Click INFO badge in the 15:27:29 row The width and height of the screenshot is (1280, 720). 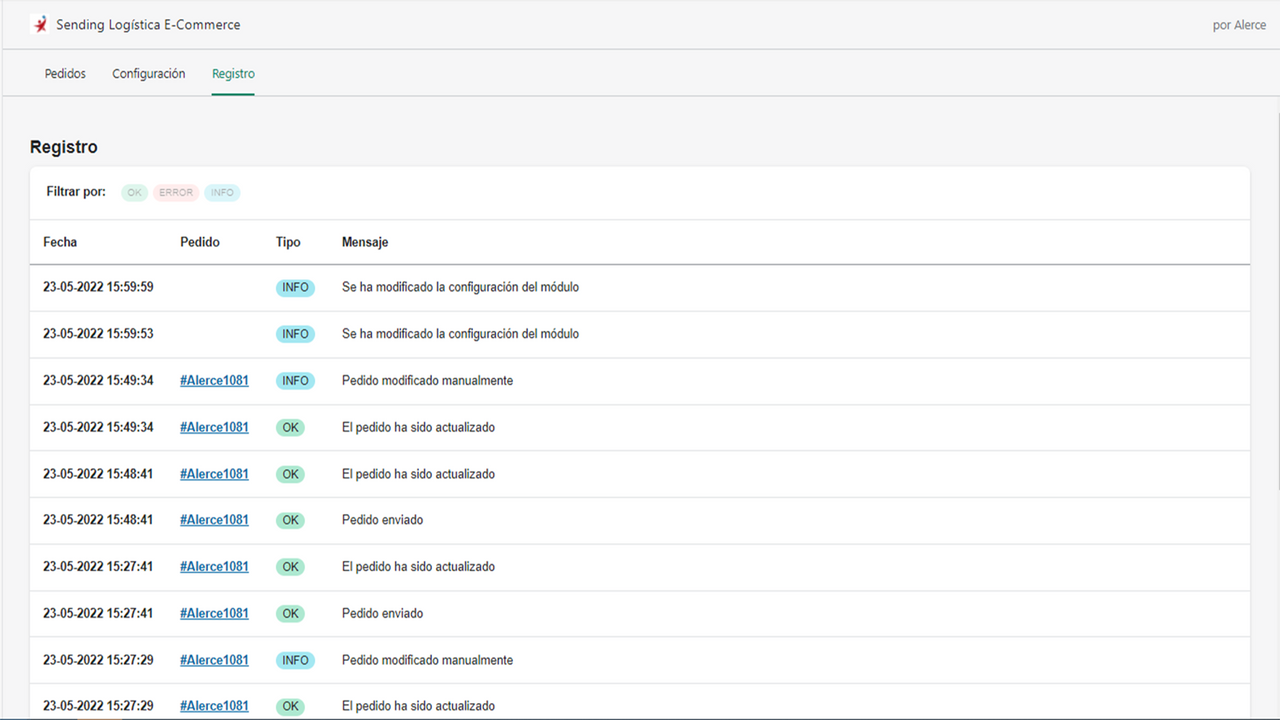tap(295, 660)
